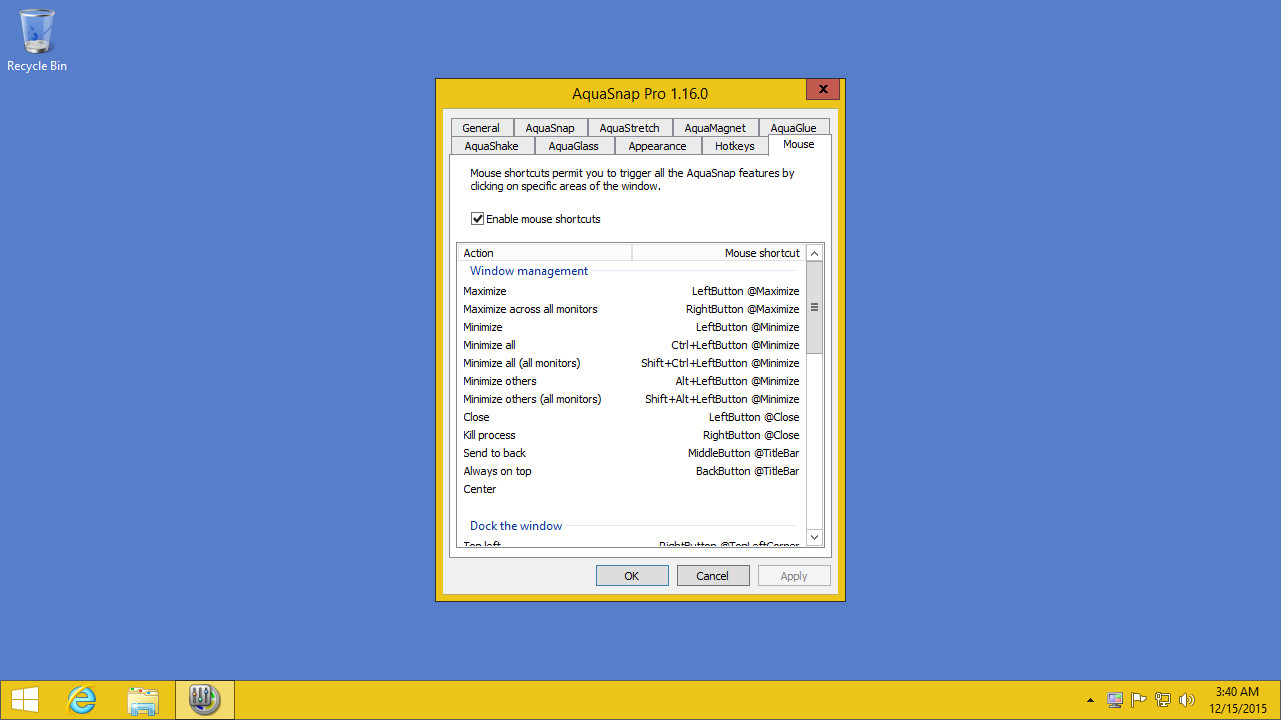This screenshot has width=1281, height=720.
Task: Open the network status icon
Action: [x=1161, y=699]
